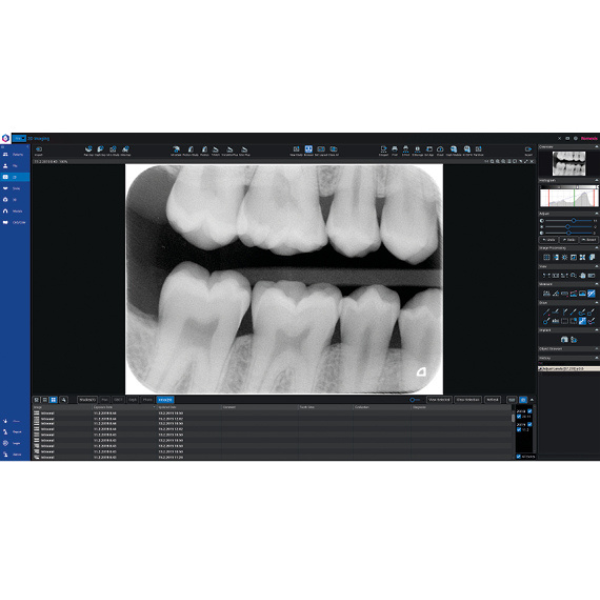The width and height of the screenshot is (600, 600).
Task: Click the E-mail icon in the toolbar
Action: [407, 150]
